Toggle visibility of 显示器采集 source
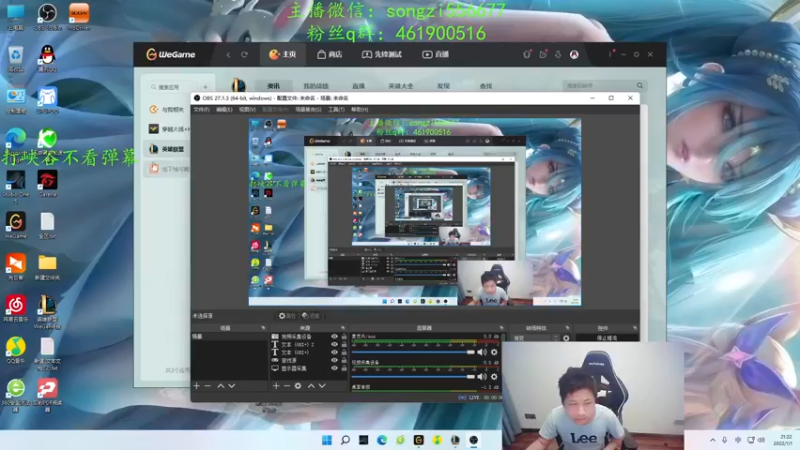 (x=334, y=368)
